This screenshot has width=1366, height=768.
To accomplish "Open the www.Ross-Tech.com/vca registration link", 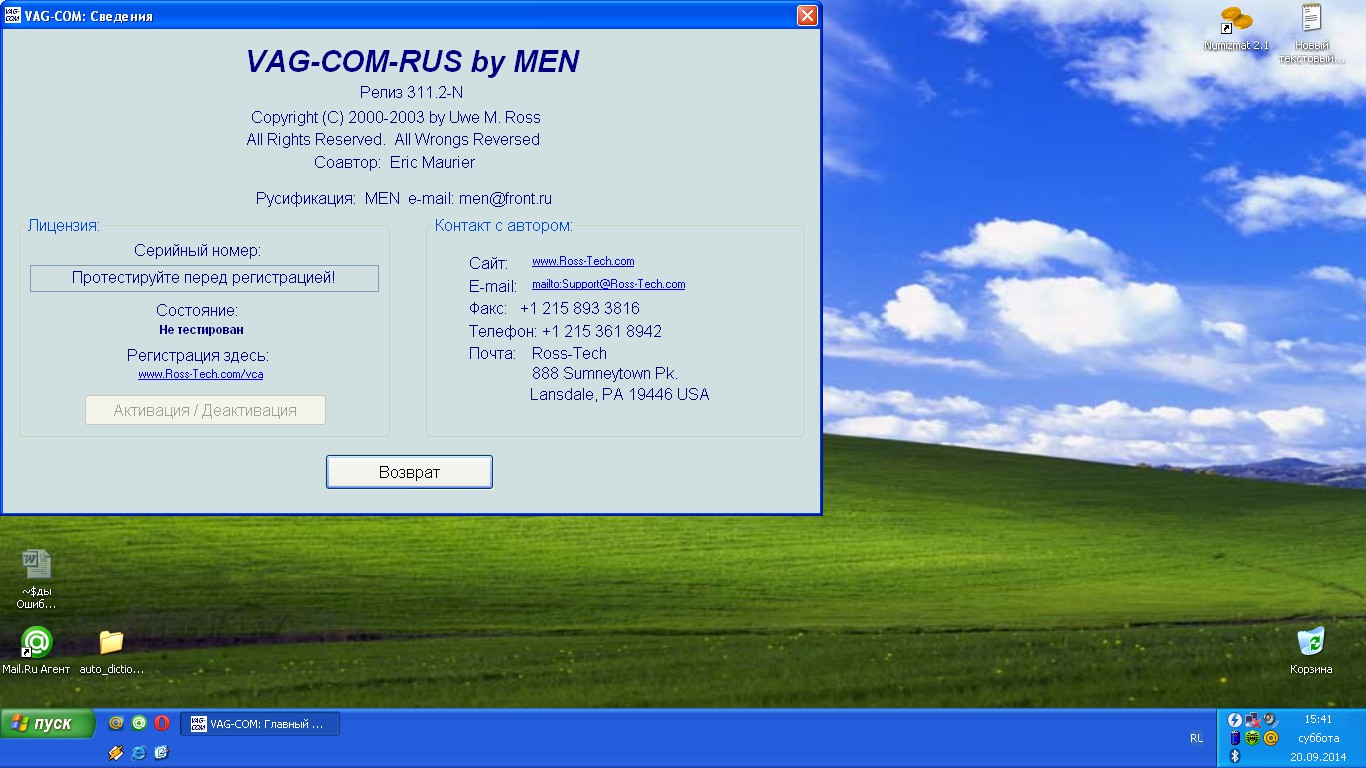I will (201, 374).
